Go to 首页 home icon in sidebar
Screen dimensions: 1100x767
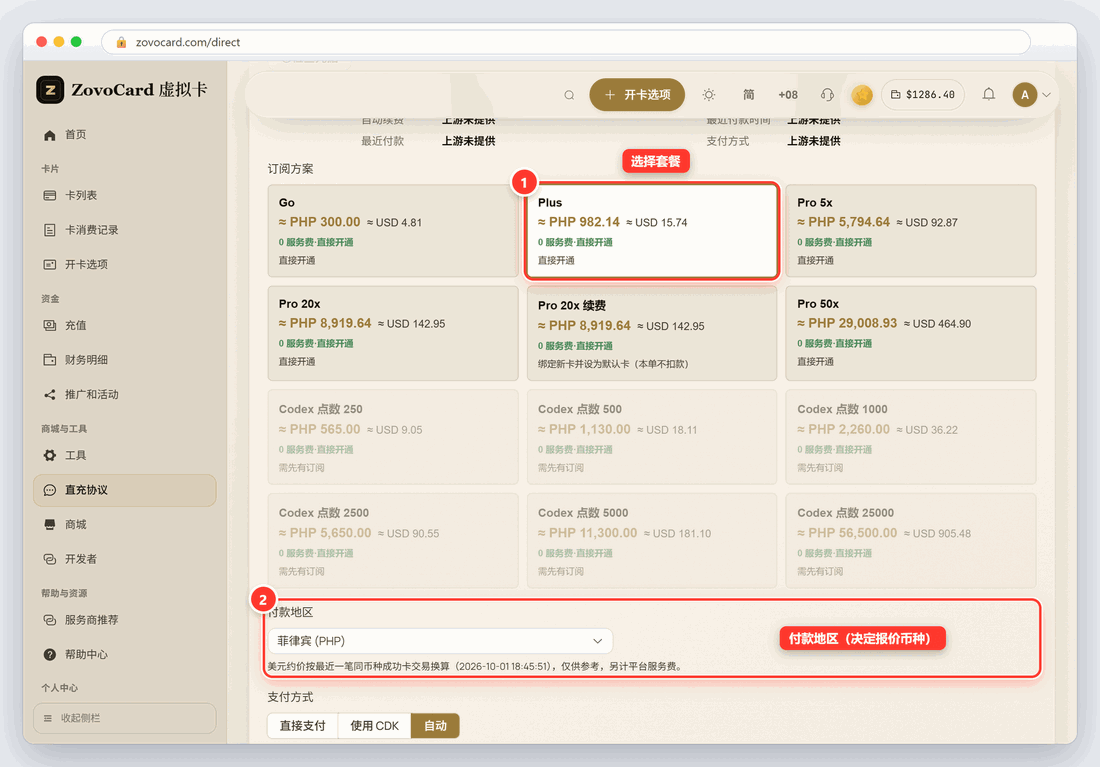[49, 135]
